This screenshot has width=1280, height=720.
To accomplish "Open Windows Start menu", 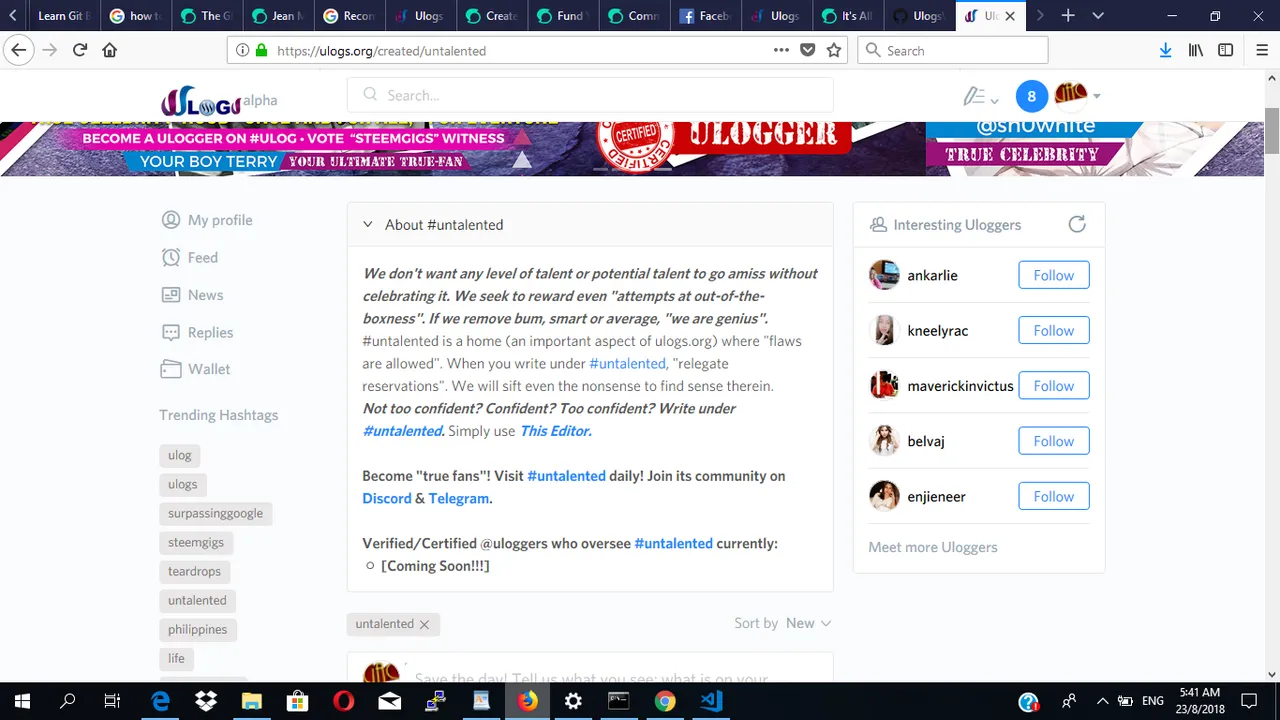I will point(22,701).
